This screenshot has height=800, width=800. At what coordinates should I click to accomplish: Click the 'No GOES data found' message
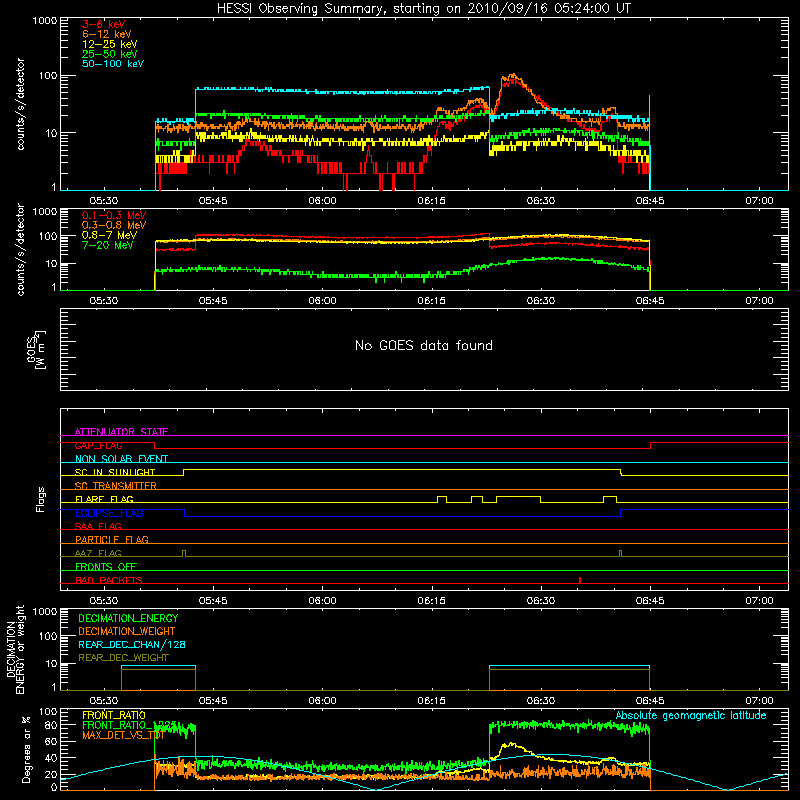423,345
